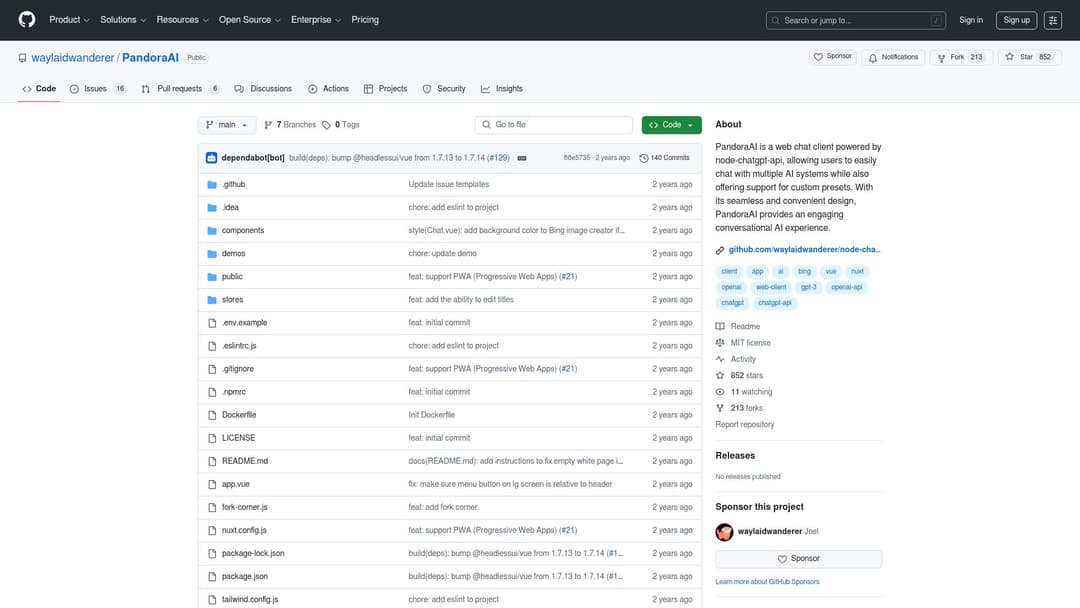This screenshot has width=1080, height=608.
Task: Open the .eslintrc.js file
Action: [x=239, y=346]
